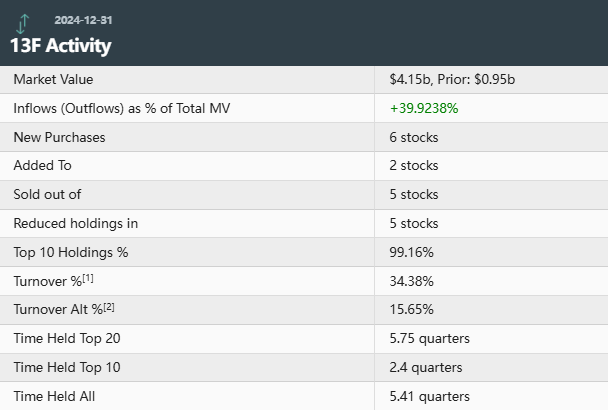Select the green +39.9238% inflows value

click(424, 108)
